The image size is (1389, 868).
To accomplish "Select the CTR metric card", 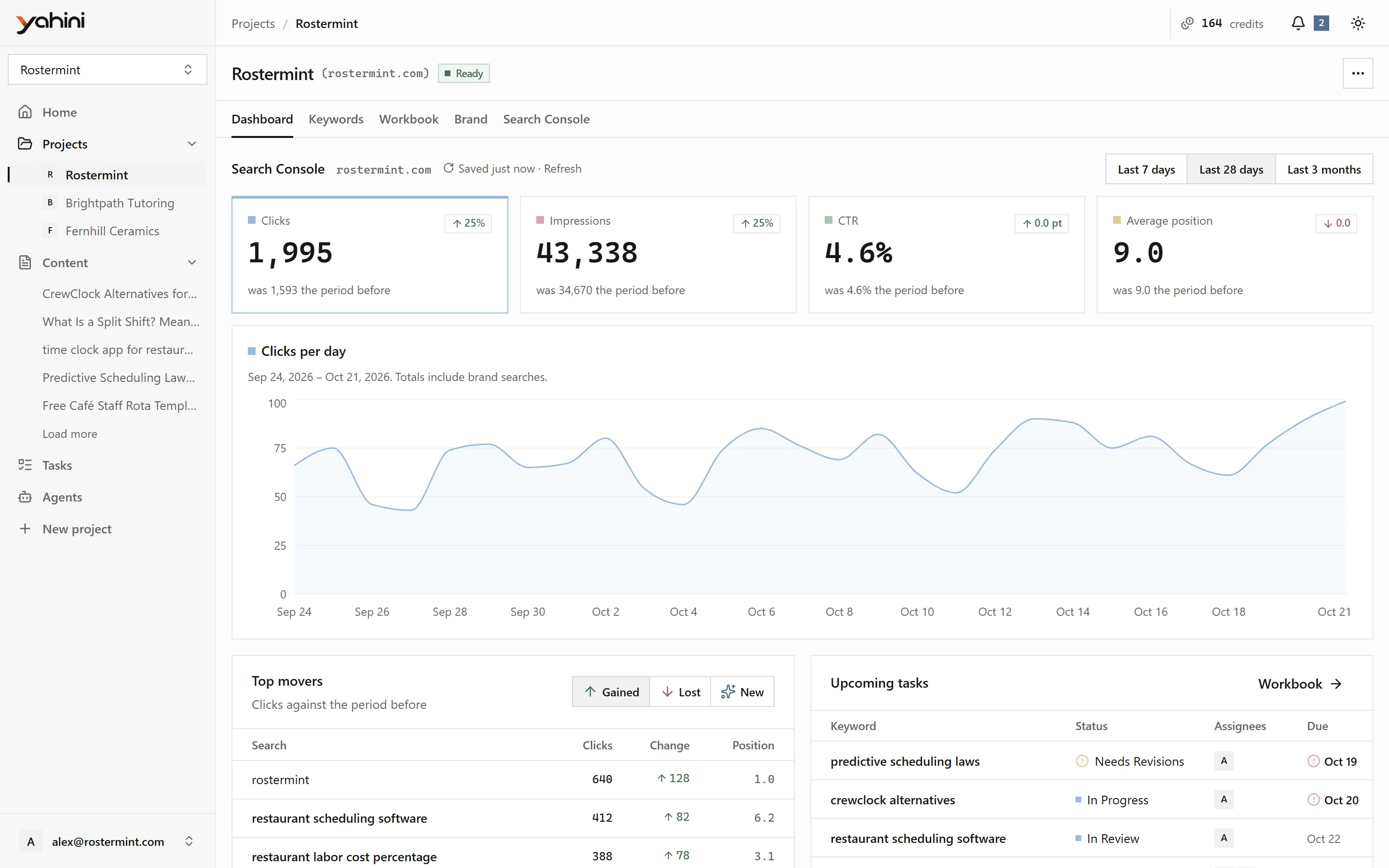I will pyautogui.click(x=946, y=255).
